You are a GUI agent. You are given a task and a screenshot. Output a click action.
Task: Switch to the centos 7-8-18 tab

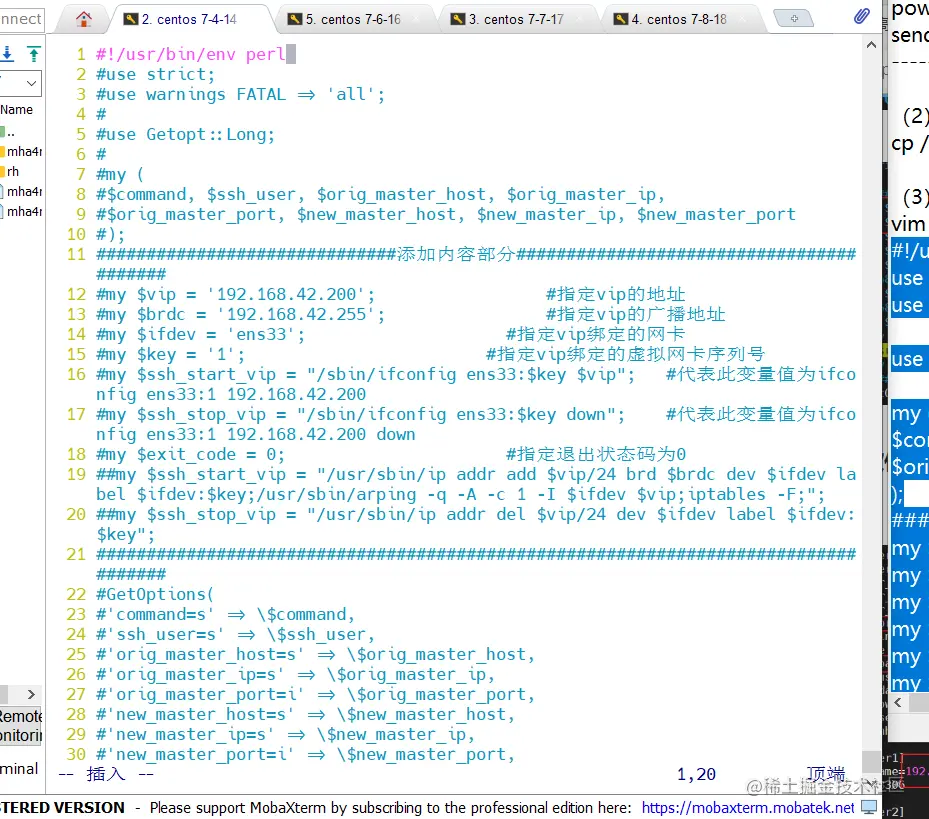pos(678,20)
